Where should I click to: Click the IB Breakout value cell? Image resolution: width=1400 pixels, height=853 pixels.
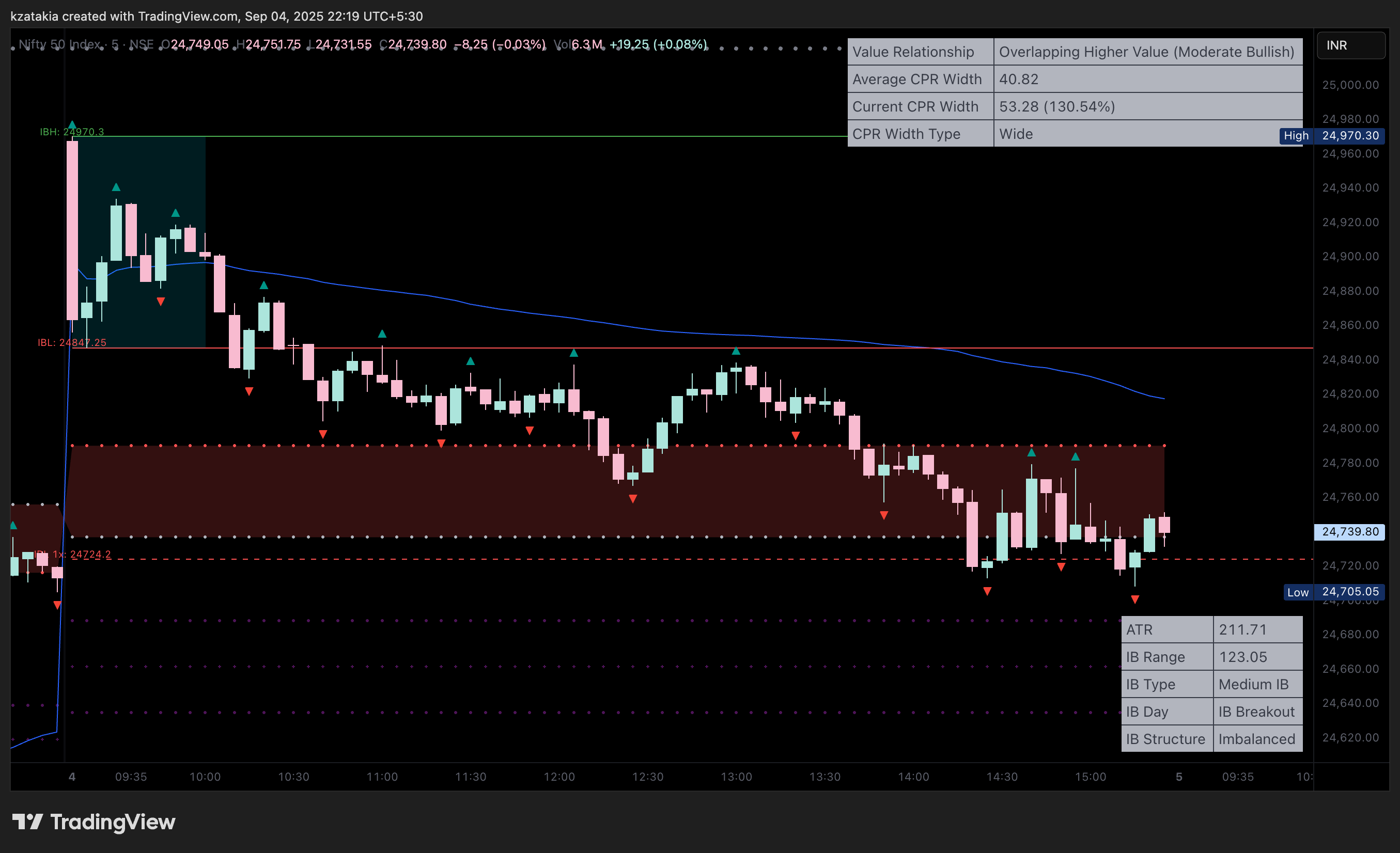click(1258, 711)
